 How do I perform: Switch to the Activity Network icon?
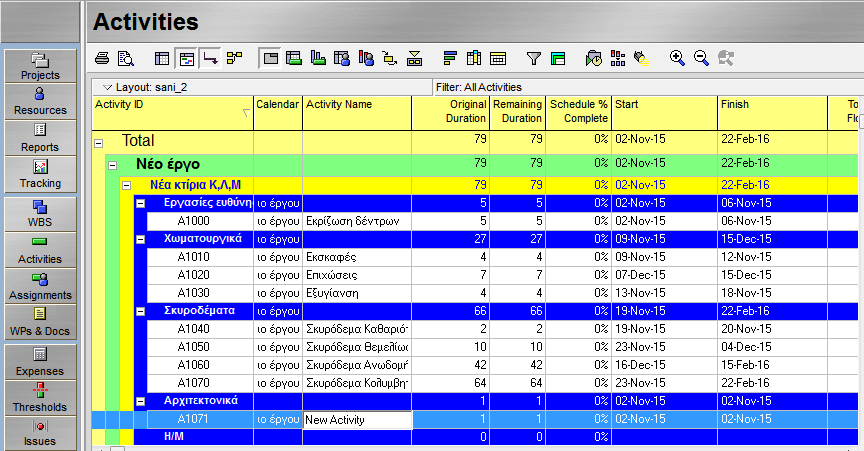click(x=235, y=58)
